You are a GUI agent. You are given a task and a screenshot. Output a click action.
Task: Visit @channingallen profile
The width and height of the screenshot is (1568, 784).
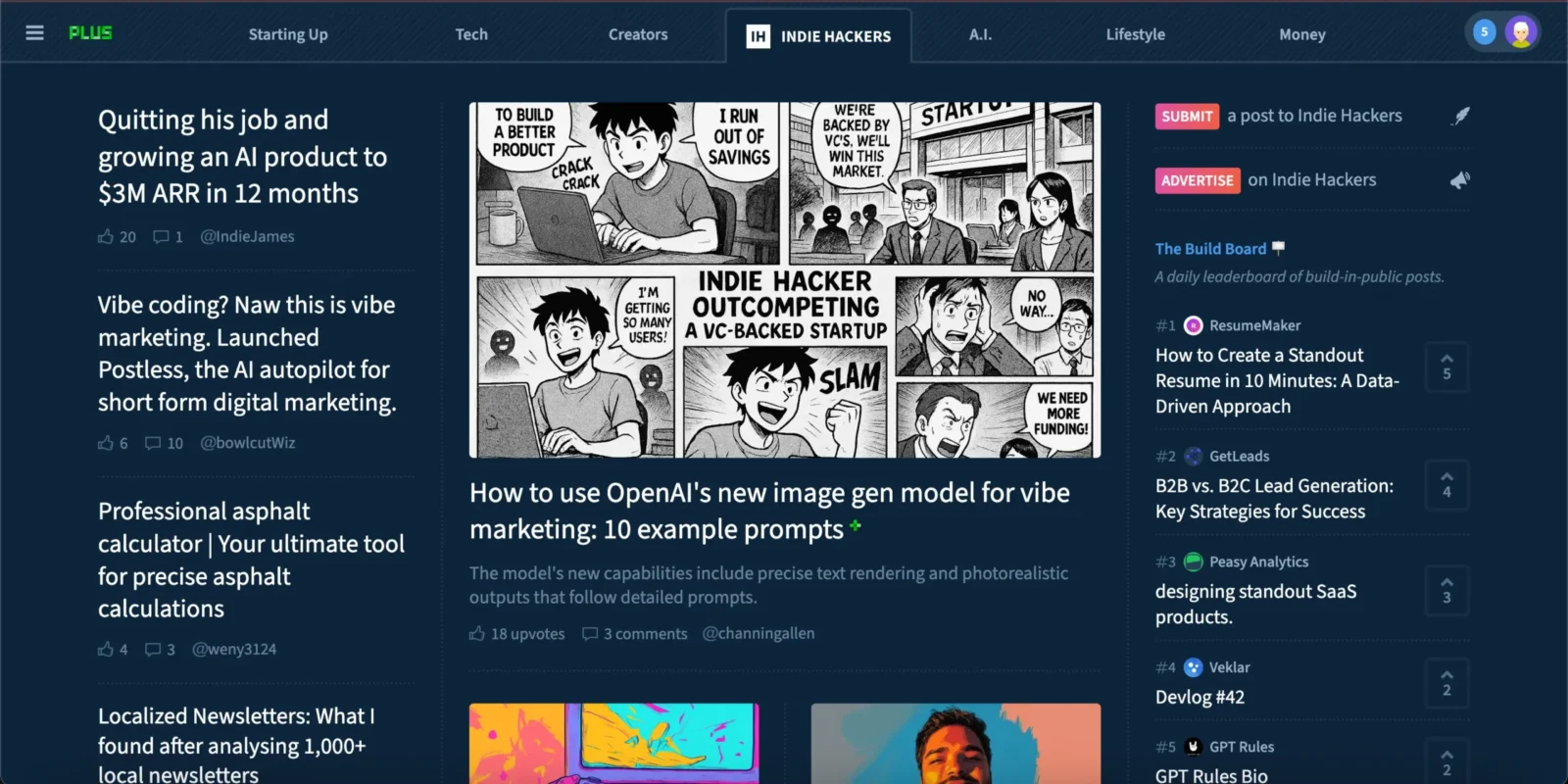pos(759,634)
